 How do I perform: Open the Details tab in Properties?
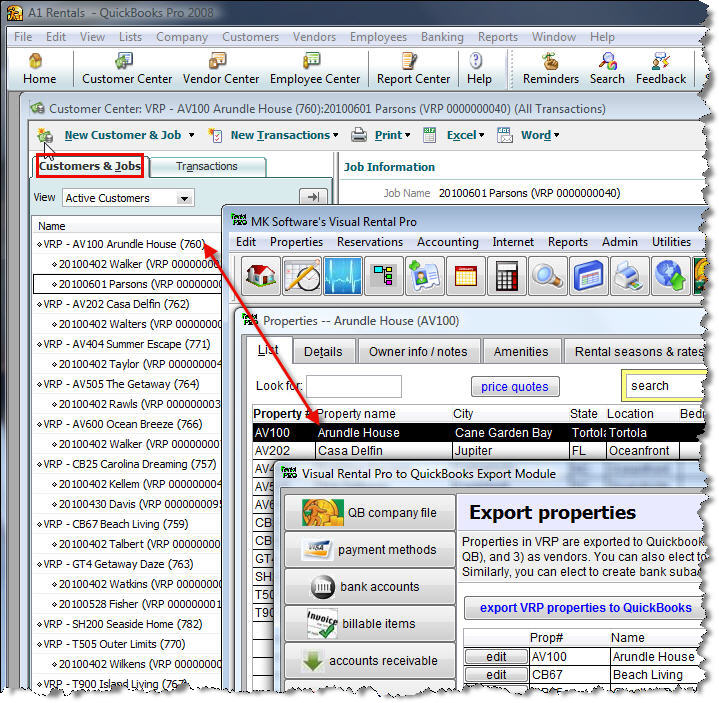(x=323, y=352)
